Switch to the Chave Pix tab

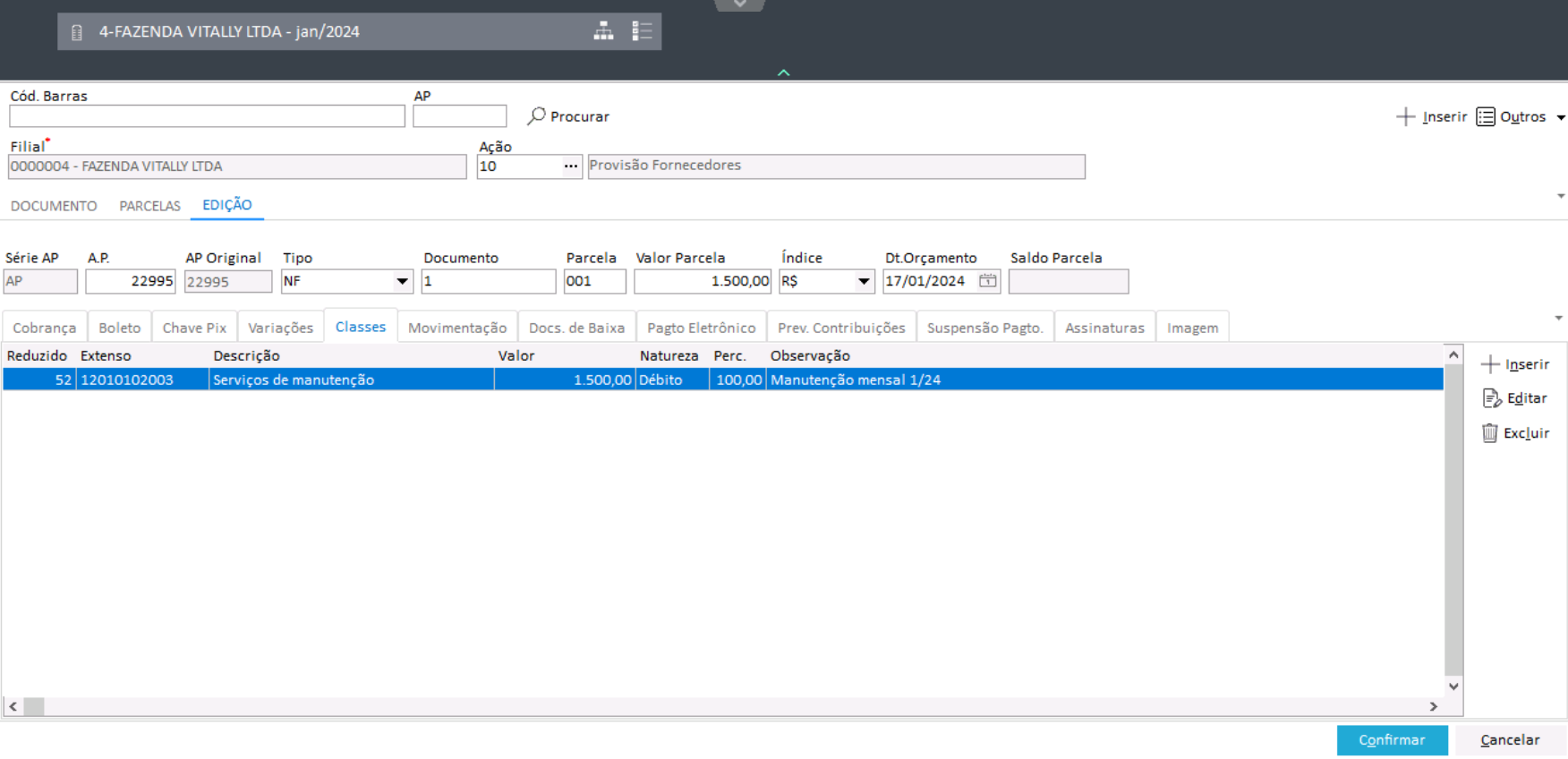pyautogui.click(x=194, y=328)
